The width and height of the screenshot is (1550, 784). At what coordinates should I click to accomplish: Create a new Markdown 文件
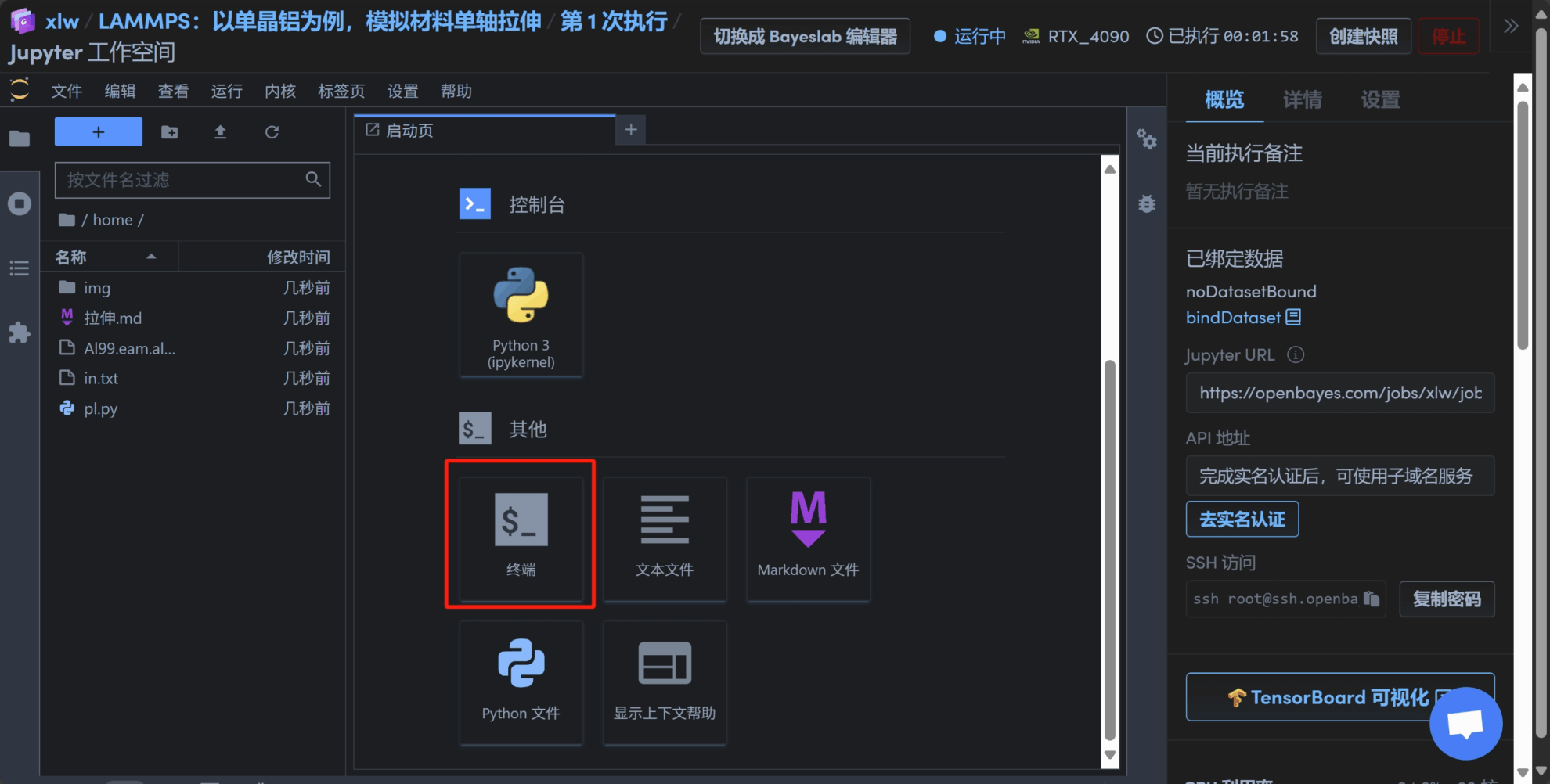808,537
